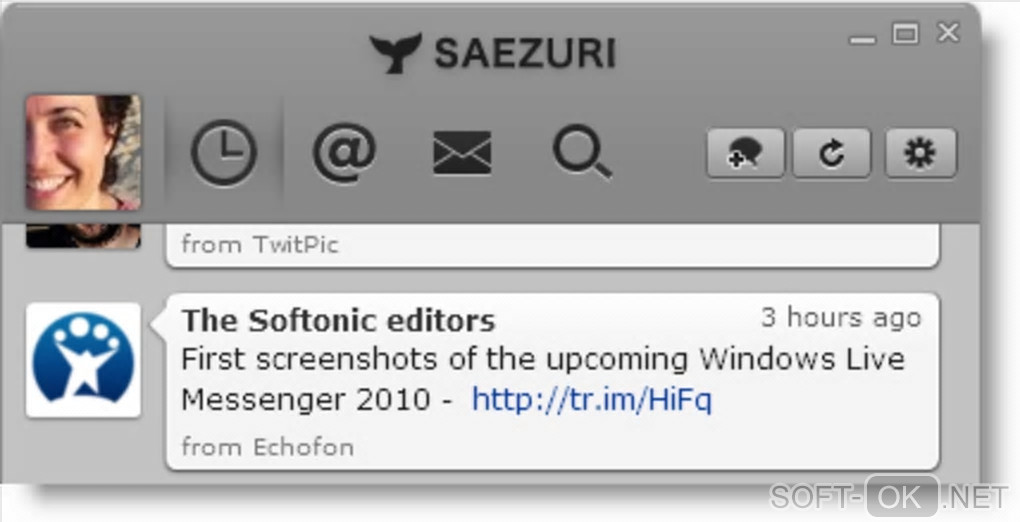This screenshot has height=522, width=1020.
Task: Click the partially hidden avatar above the Softonic tweet
Action: coord(83,236)
